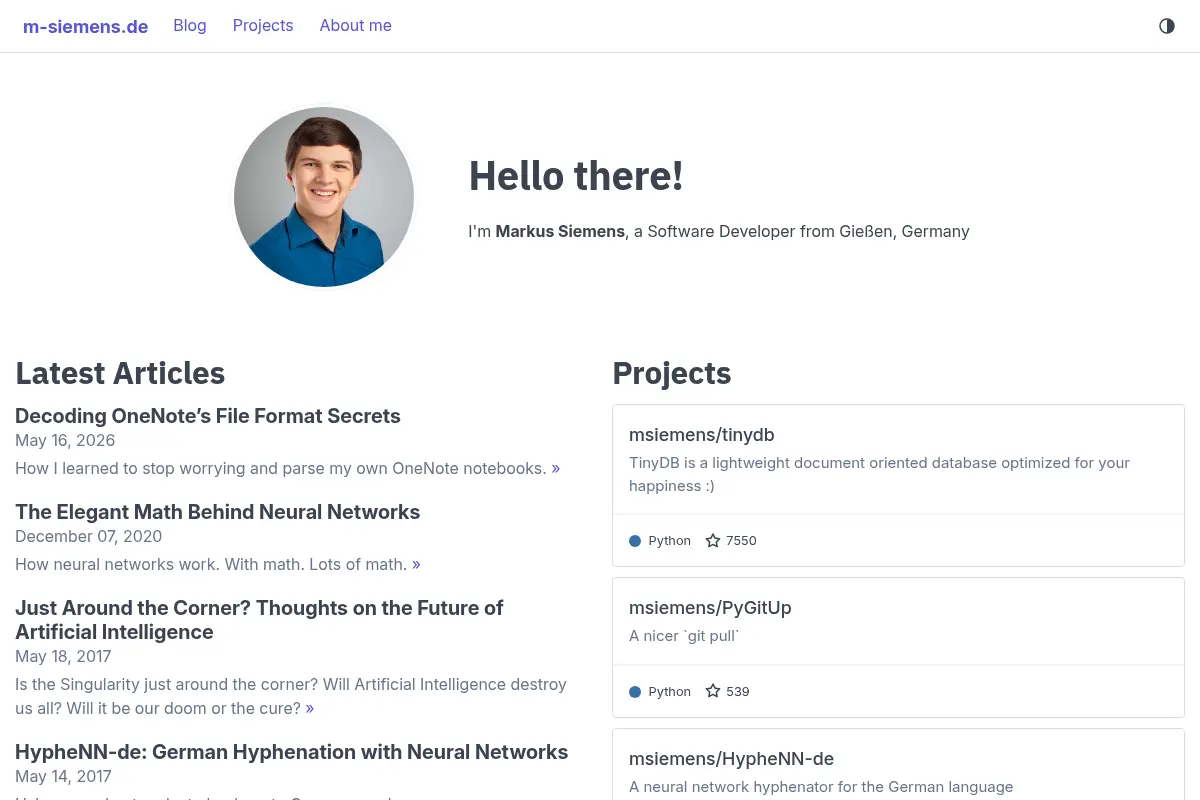The height and width of the screenshot is (800, 1200).
Task: Click the m-siemens.de site logo
Action: coord(85,27)
